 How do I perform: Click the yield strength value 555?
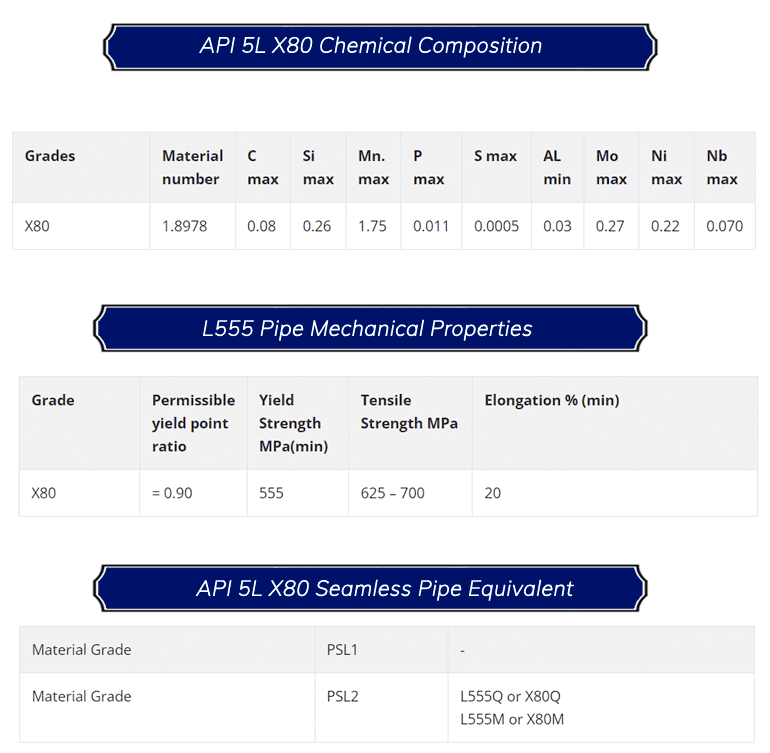[x=298, y=493]
